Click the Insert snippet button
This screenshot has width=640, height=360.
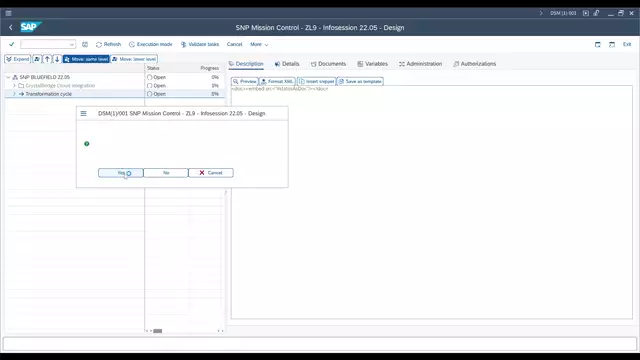pos(316,81)
